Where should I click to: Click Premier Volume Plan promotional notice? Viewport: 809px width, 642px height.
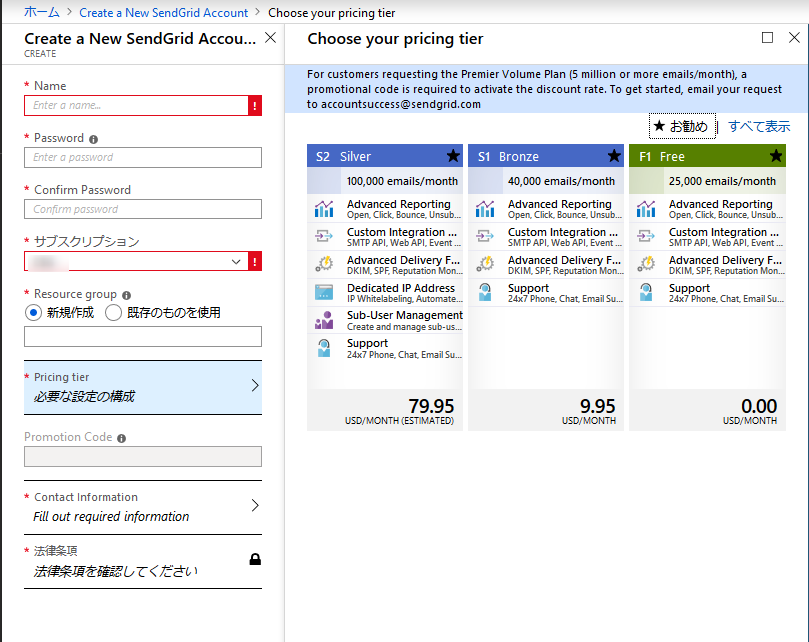coord(546,89)
